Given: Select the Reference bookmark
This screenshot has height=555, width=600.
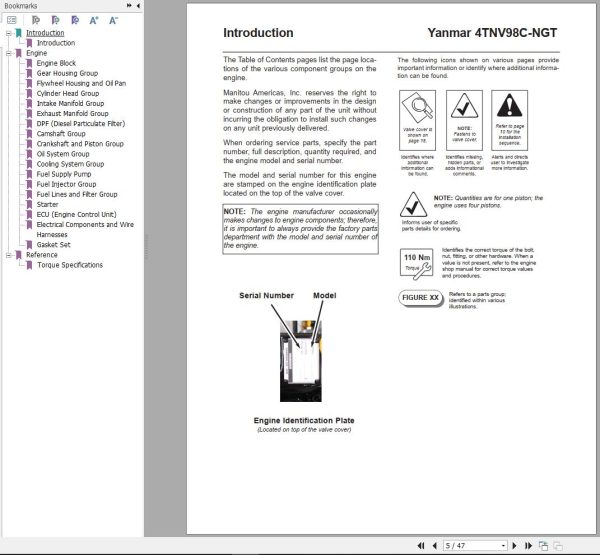Looking at the screenshot, I should [42, 255].
